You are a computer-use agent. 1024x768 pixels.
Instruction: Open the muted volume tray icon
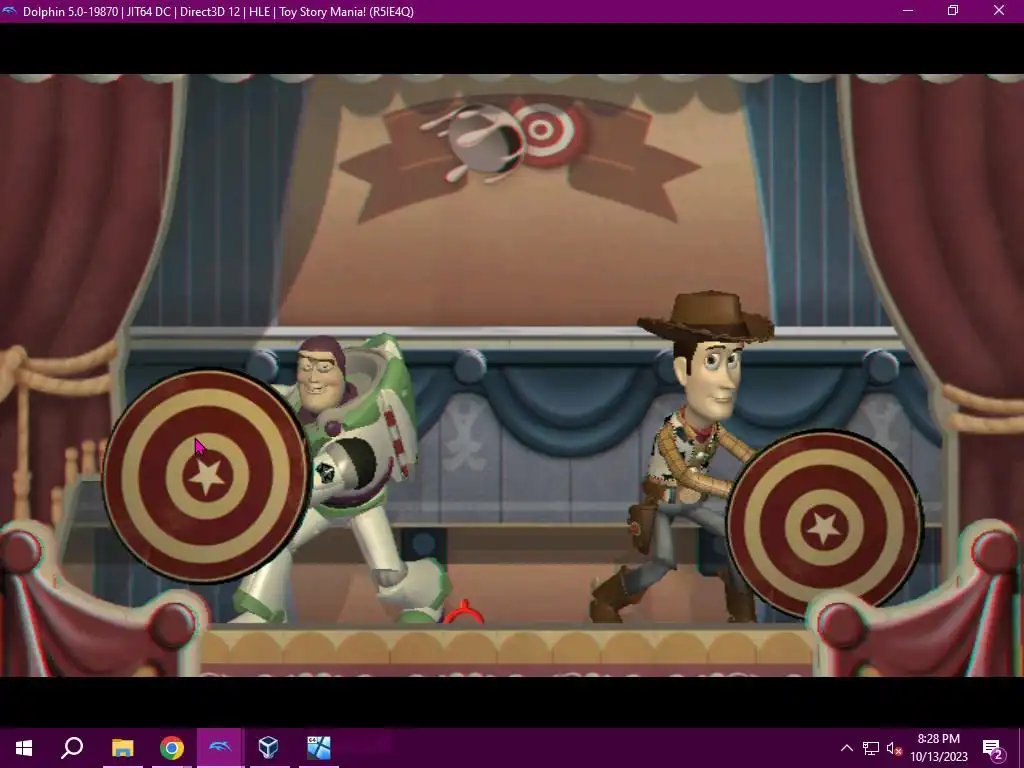894,748
